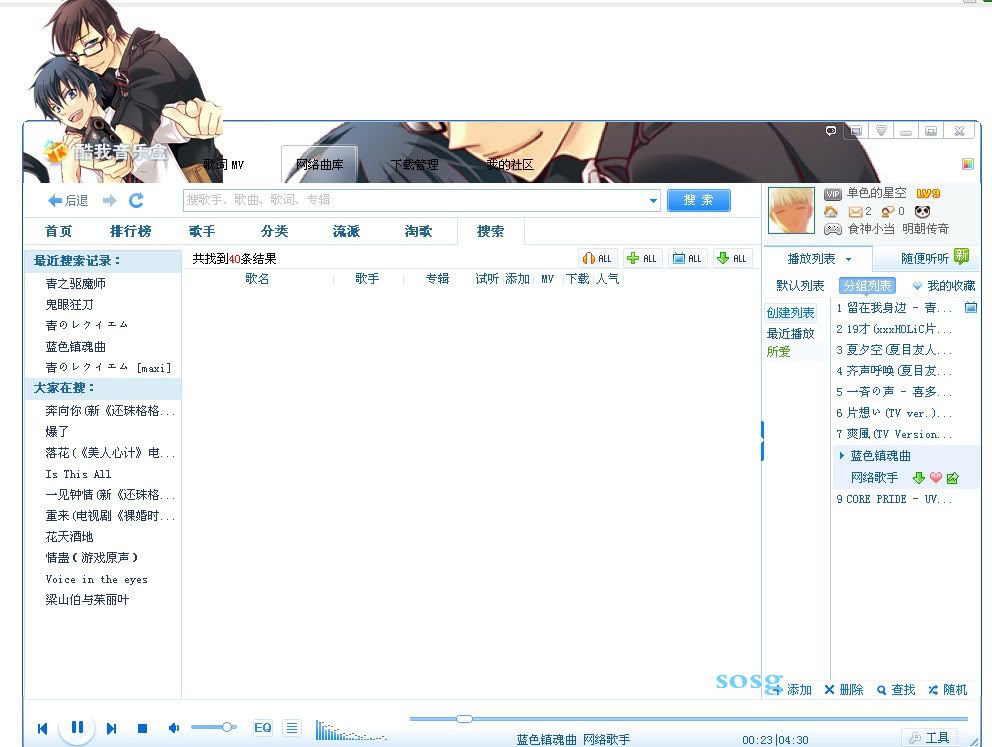
Task: Open the 下载管理 tab
Action: [x=414, y=165]
